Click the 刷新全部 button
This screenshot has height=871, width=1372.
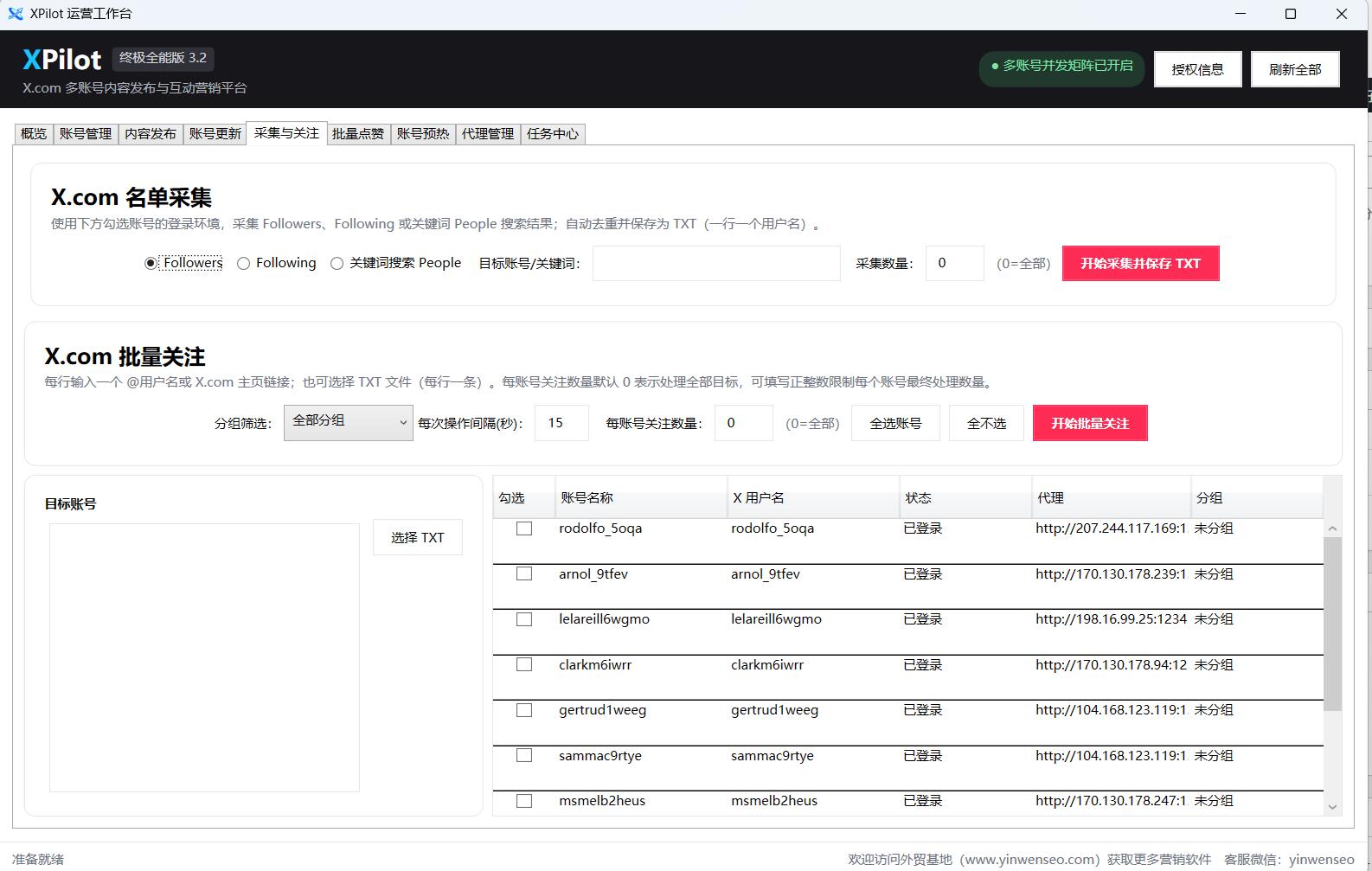pyautogui.click(x=1295, y=69)
